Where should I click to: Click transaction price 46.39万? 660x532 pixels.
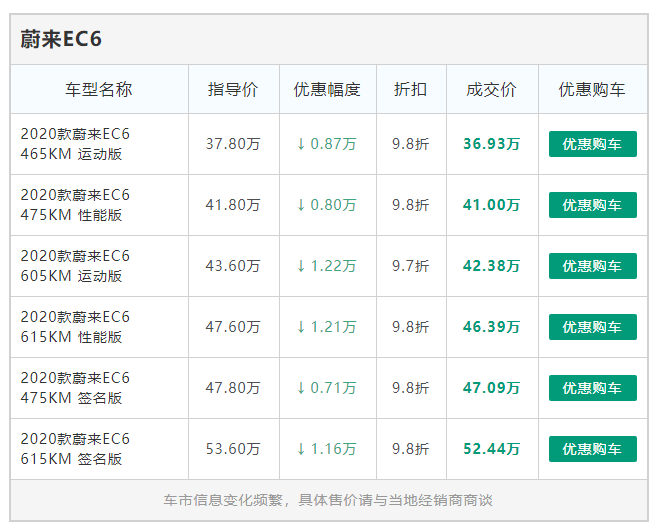coord(492,327)
